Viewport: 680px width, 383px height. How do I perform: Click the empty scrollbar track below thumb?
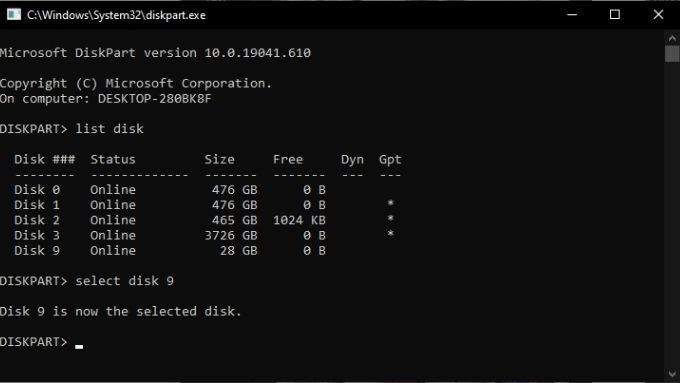(672, 215)
